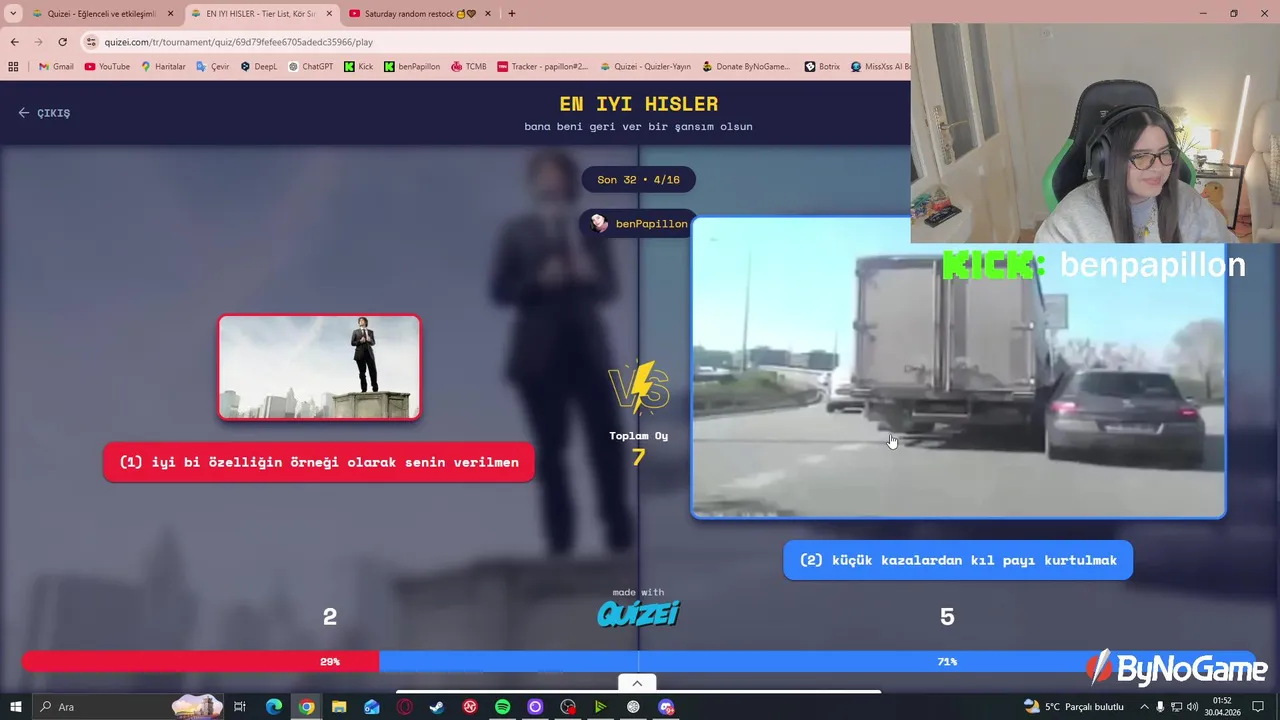Viewport: 1280px width, 720px height.
Task: Open the Discord icon on the taskbar
Action: coord(666,707)
